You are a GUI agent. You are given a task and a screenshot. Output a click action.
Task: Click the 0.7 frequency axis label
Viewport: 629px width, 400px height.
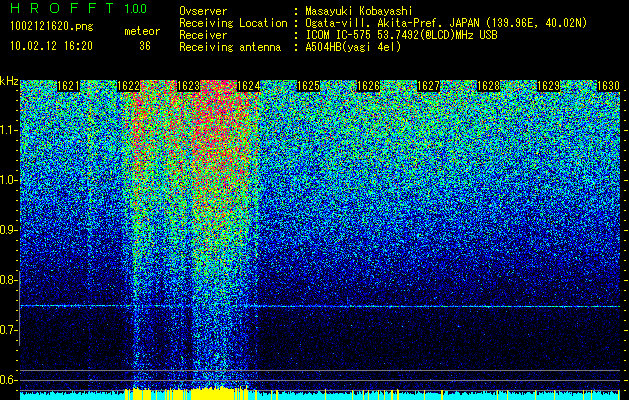pos(8,330)
